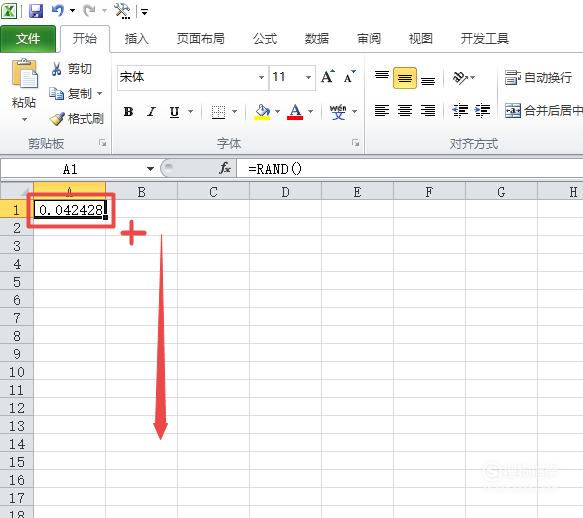Apply red font color A
This screenshot has width=583, height=518.
(x=295, y=112)
